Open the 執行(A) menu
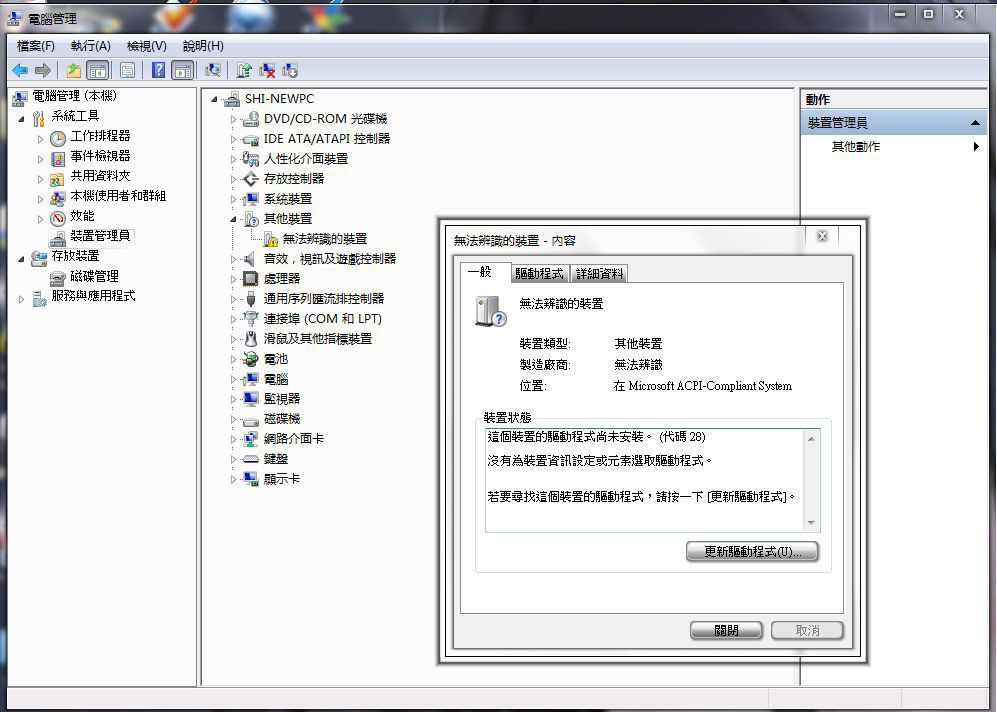The width and height of the screenshot is (997, 712). pyautogui.click(x=90, y=46)
